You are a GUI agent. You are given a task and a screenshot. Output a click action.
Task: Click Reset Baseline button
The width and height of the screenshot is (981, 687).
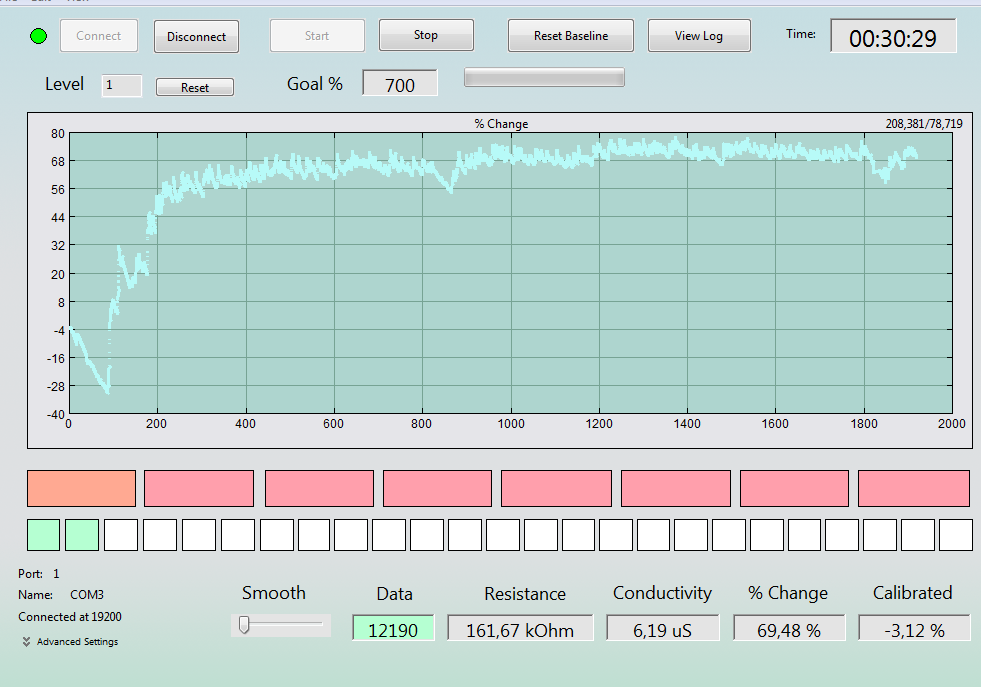tap(571, 36)
